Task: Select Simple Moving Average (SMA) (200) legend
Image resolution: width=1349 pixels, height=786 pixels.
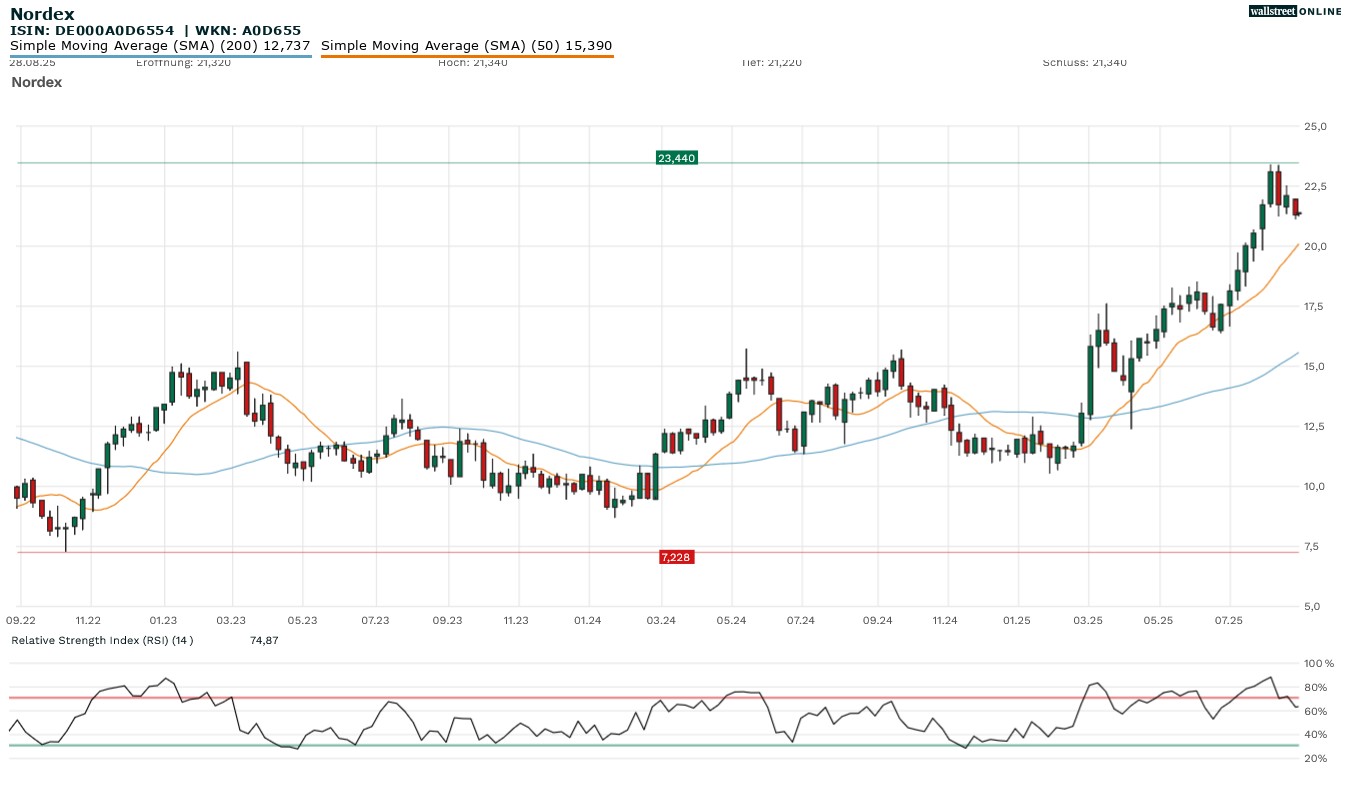Action: click(x=160, y=46)
